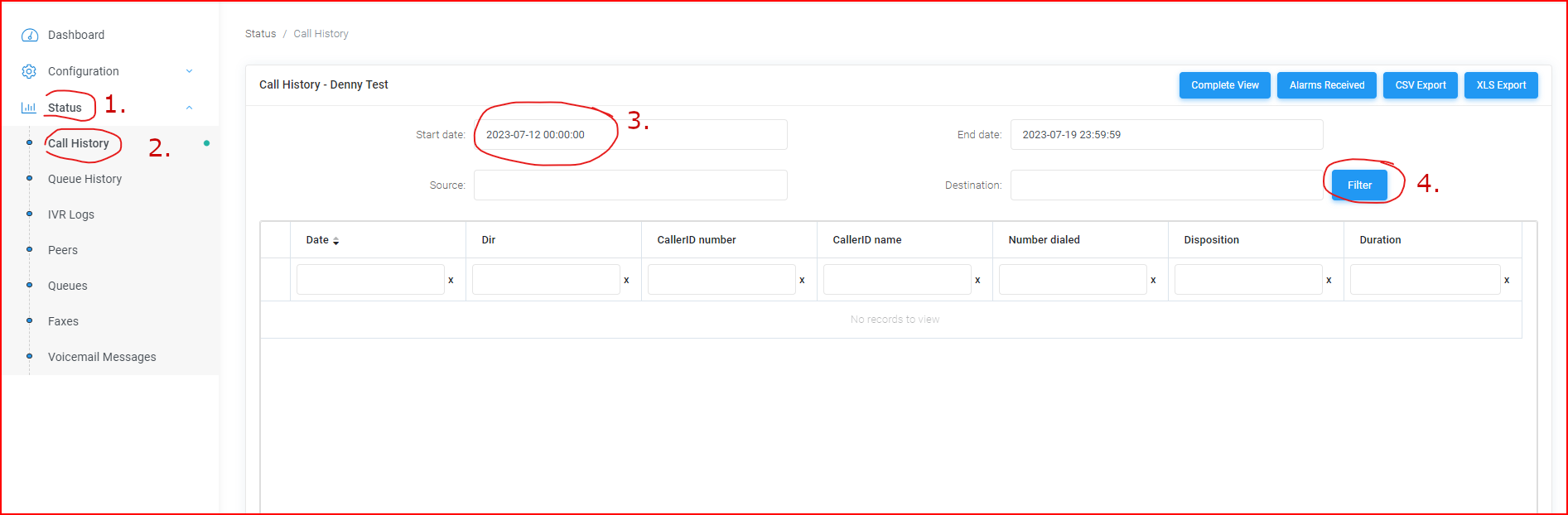
Task: Focus the CallerID number filter box
Action: coord(721,280)
